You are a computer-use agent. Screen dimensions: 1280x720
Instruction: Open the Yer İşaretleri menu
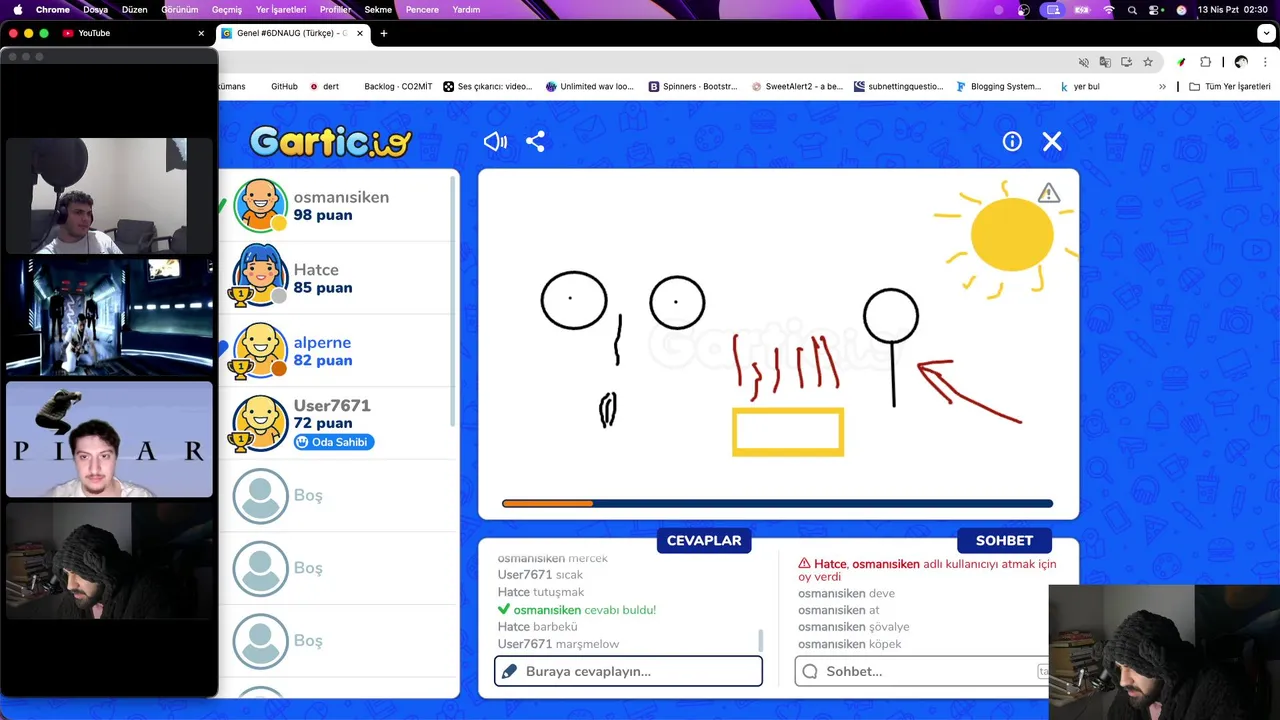[281, 10]
